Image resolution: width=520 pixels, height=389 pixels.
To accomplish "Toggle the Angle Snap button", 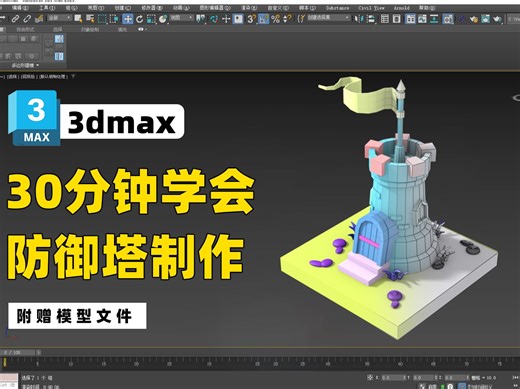I will [x=263, y=19].
